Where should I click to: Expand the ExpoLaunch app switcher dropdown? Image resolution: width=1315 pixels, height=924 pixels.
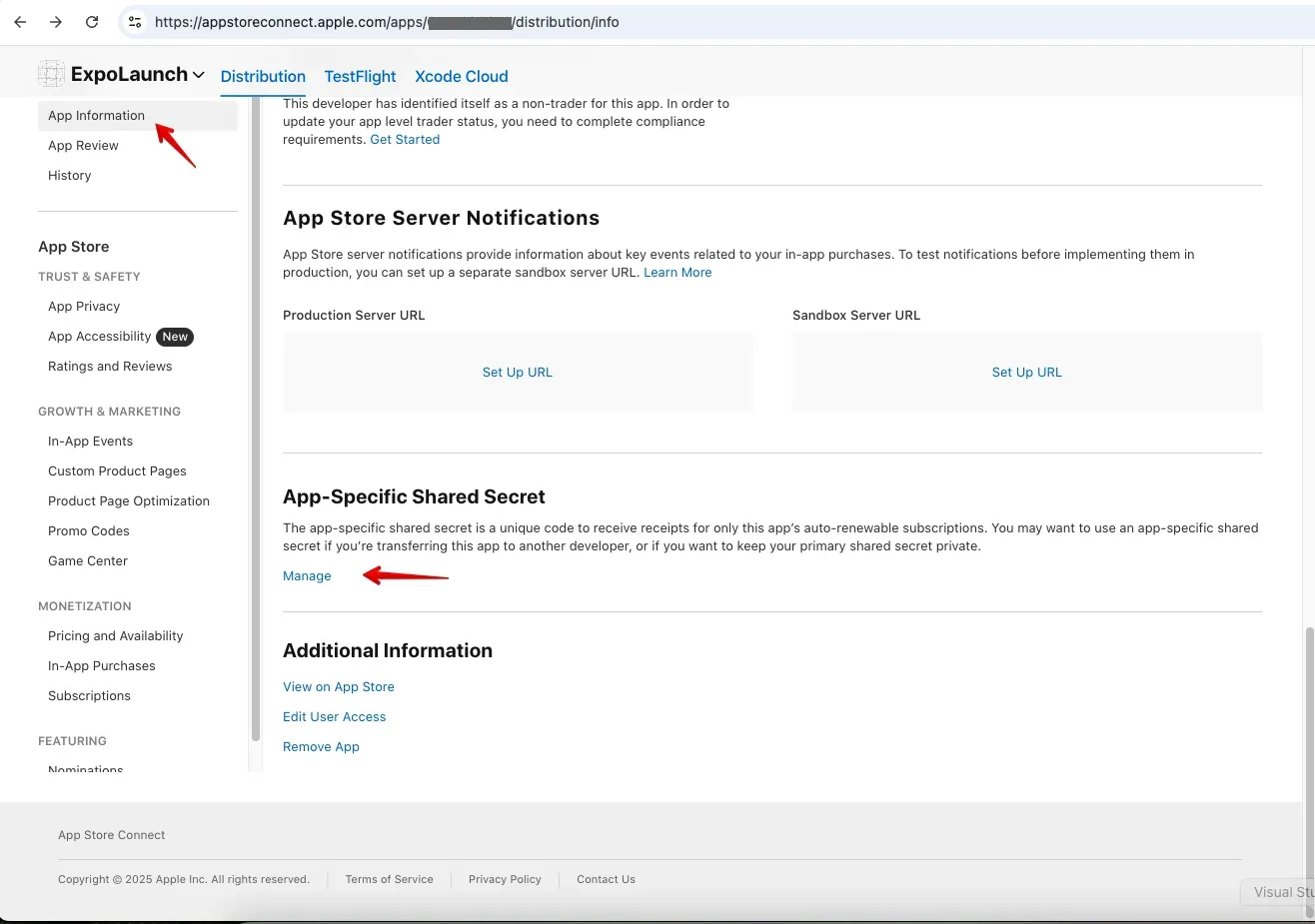click(199, 75)
